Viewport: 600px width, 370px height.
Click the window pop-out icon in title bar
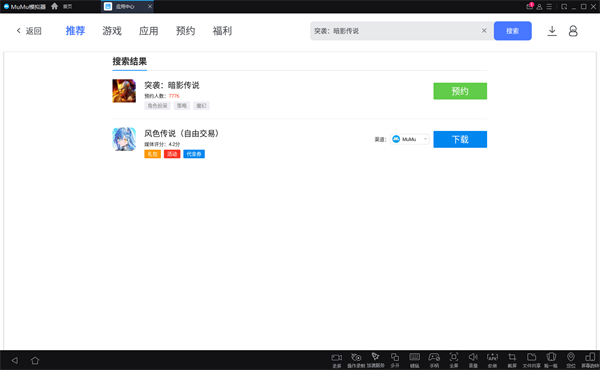pyautogui.click(x=564, y=7)
